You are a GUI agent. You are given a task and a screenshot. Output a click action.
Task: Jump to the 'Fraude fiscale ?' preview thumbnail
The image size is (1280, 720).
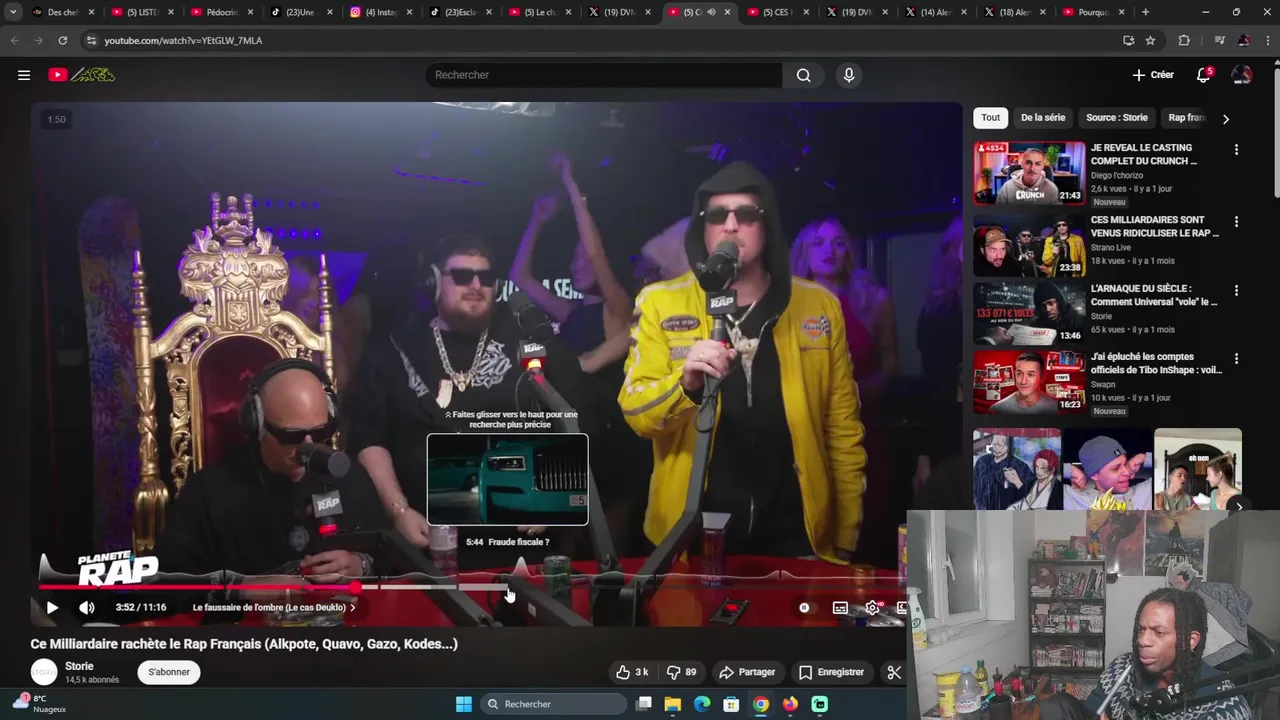pyautogui.click(x=508, y=479)
